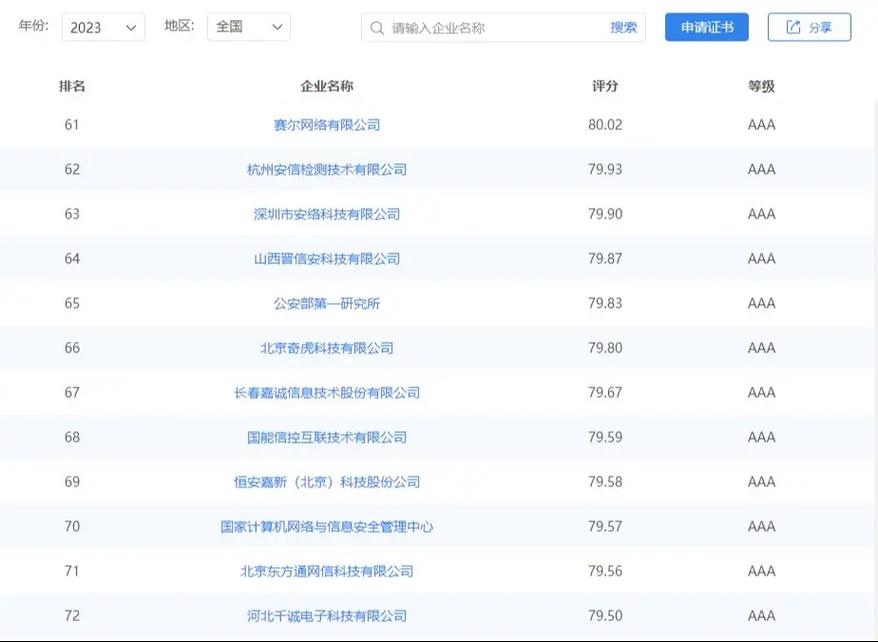Select score 79.50
878x642 pixels.
(605, 616)
